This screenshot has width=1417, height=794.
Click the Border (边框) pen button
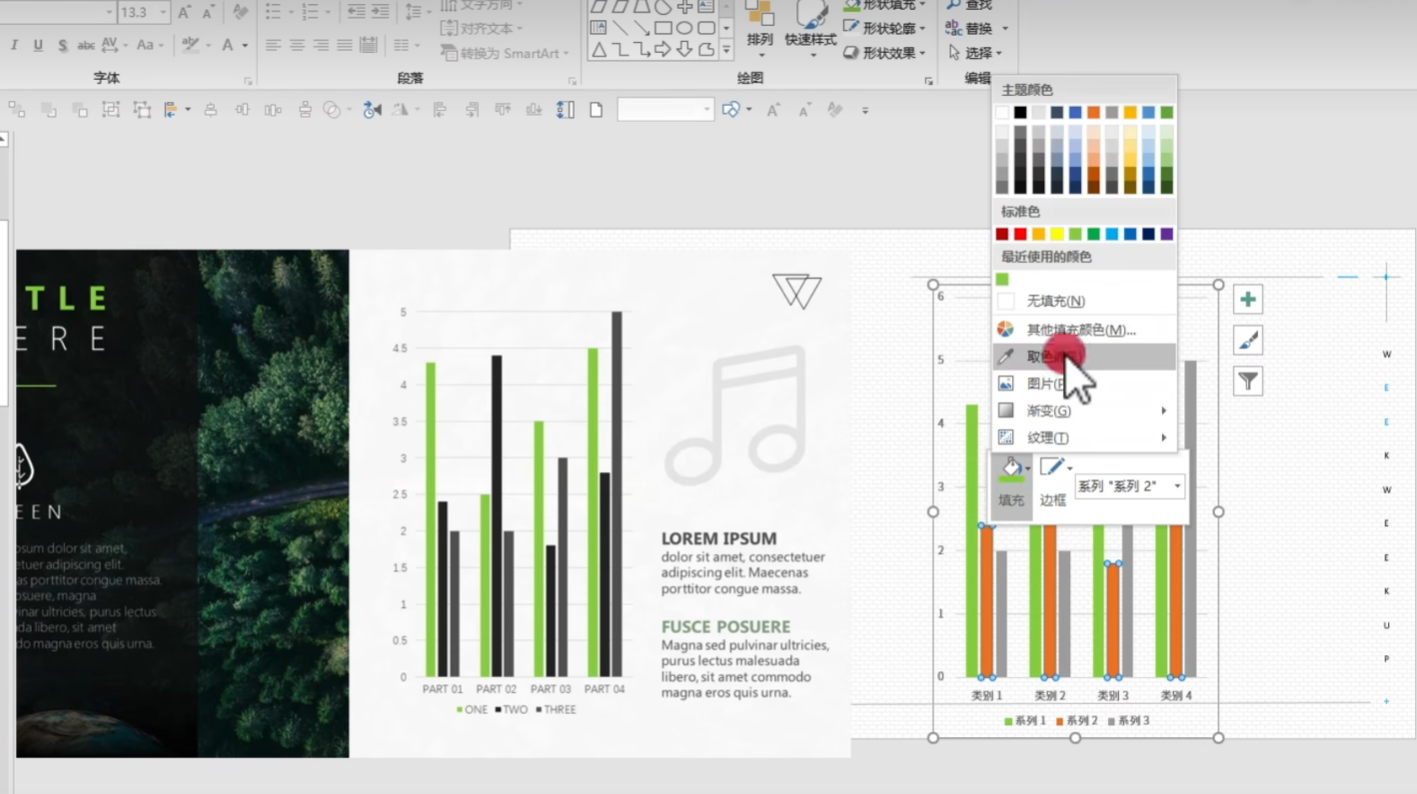pos(1053,481)
